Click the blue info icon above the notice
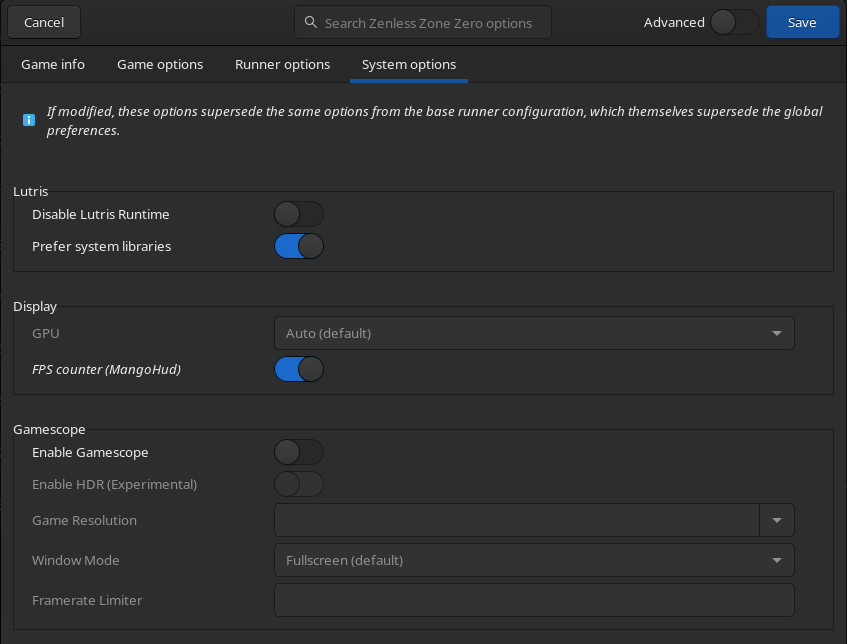Screen dimensions: 847x644 click(27, 120)
